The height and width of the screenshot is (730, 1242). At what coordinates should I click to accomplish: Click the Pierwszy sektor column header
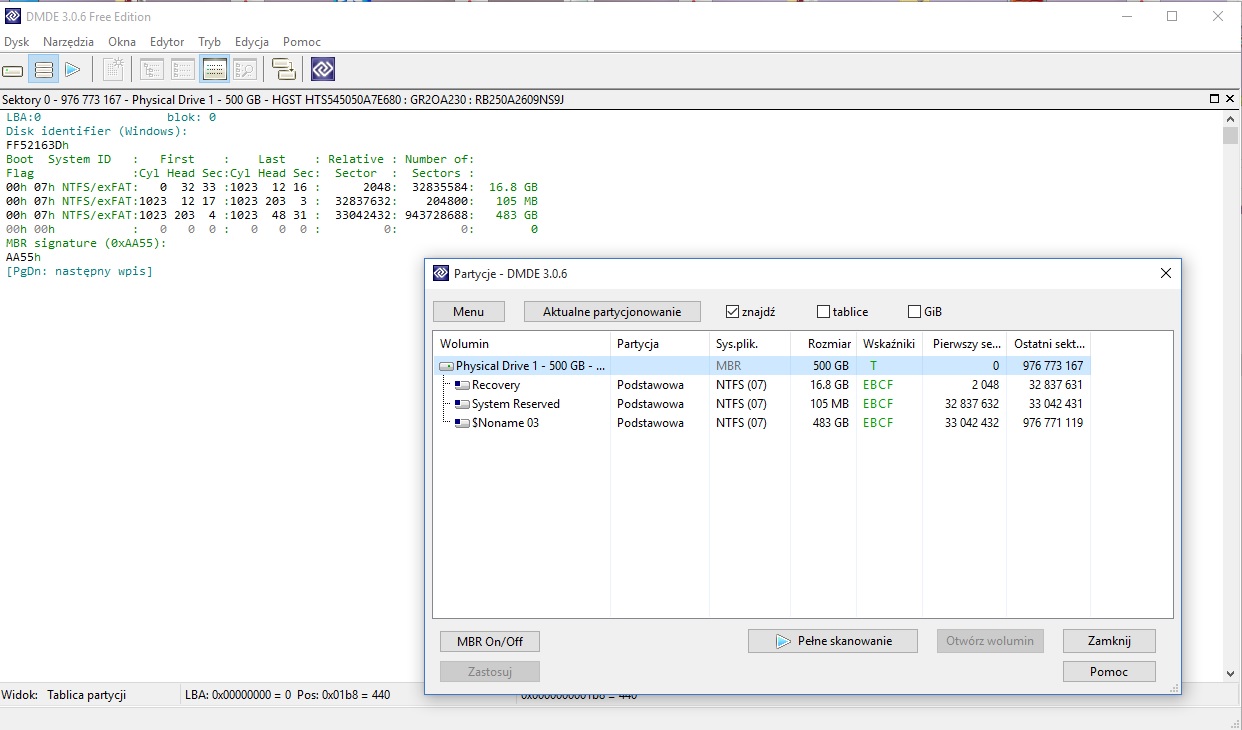[964, 343]
